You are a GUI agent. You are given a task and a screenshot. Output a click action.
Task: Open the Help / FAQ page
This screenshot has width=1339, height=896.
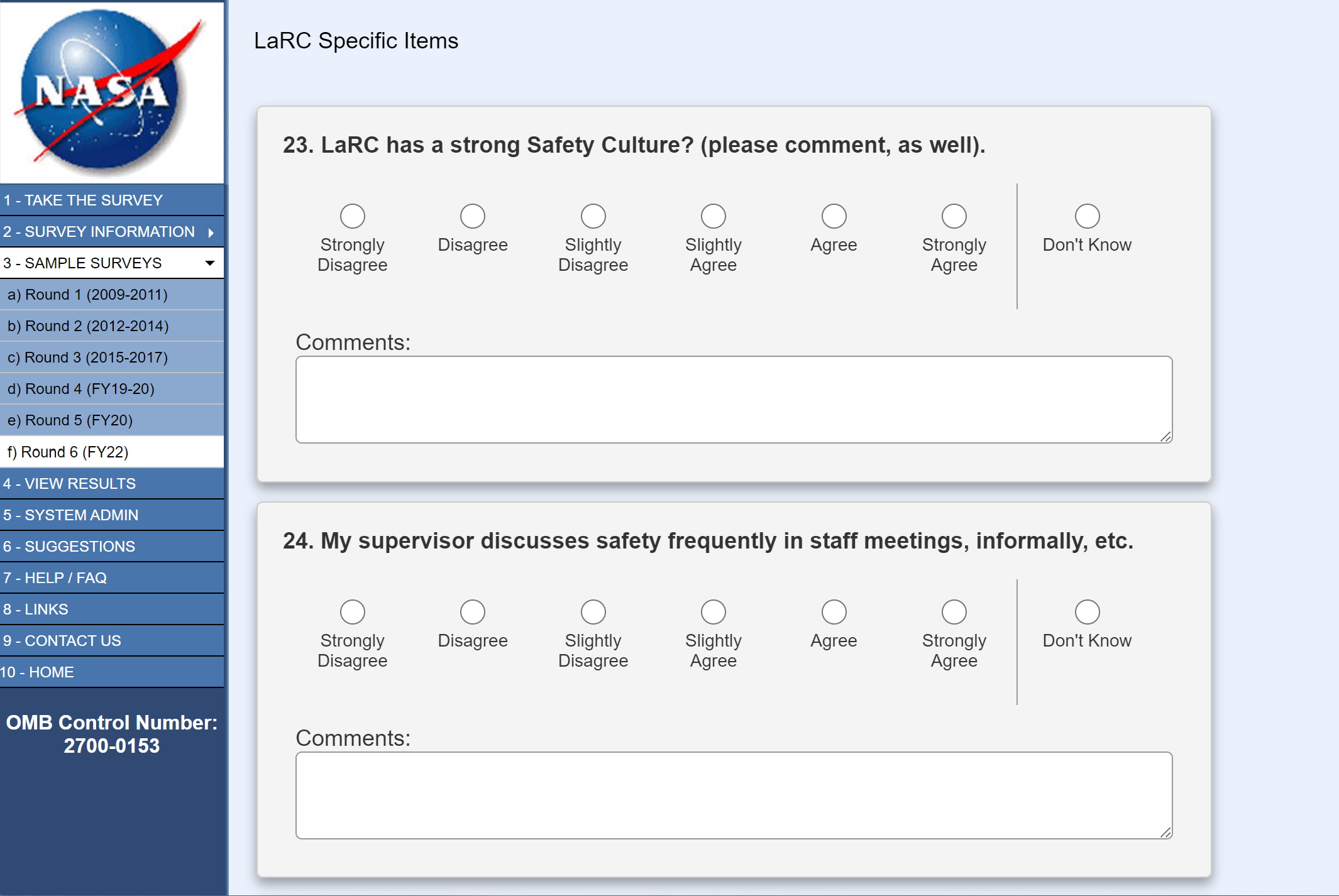tap(55, 578)
